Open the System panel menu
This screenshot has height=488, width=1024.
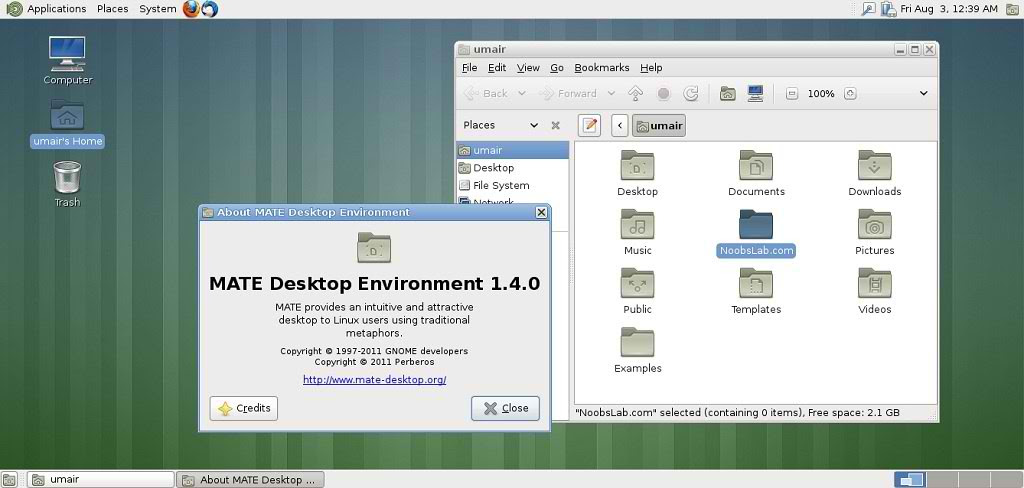157,8
